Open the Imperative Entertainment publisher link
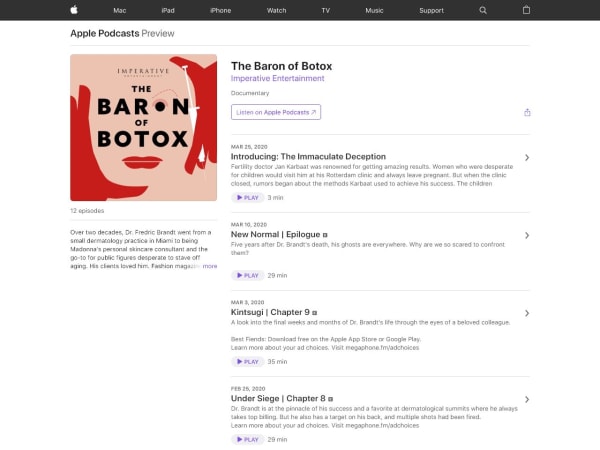600x450 pixels. (x=277, y=78)
